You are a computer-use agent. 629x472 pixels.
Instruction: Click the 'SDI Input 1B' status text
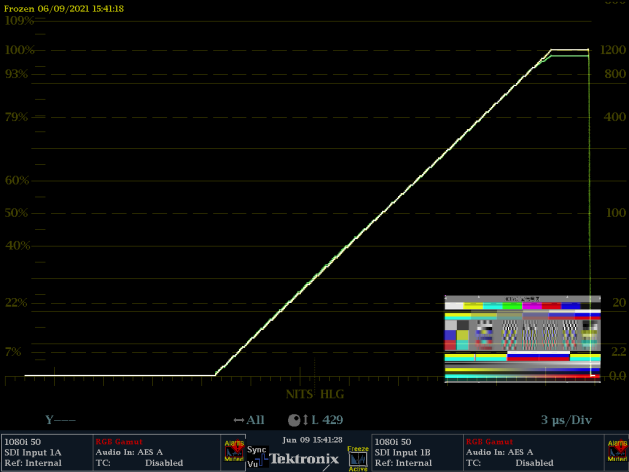point(403,452)
